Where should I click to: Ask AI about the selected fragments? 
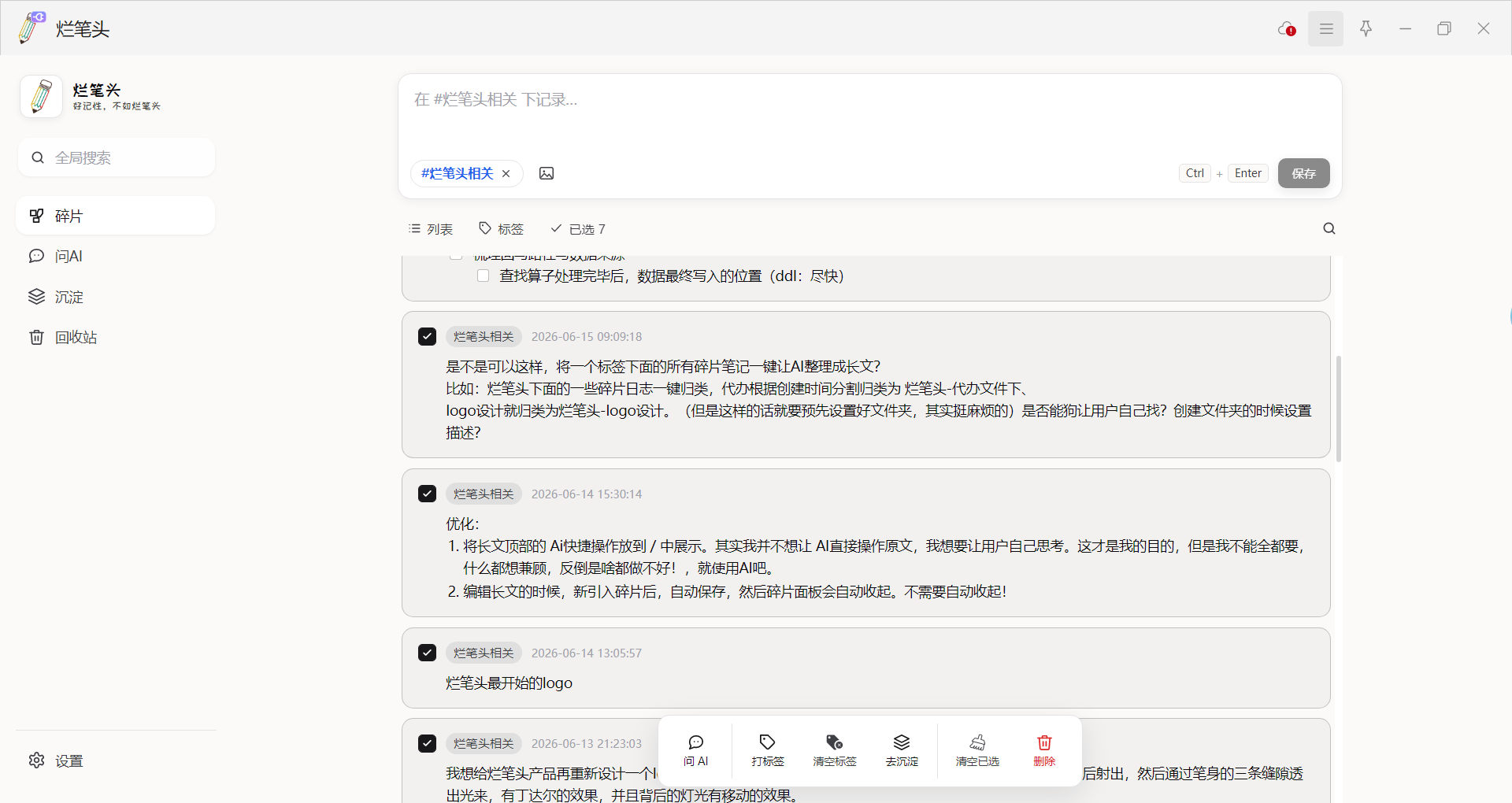696,751
